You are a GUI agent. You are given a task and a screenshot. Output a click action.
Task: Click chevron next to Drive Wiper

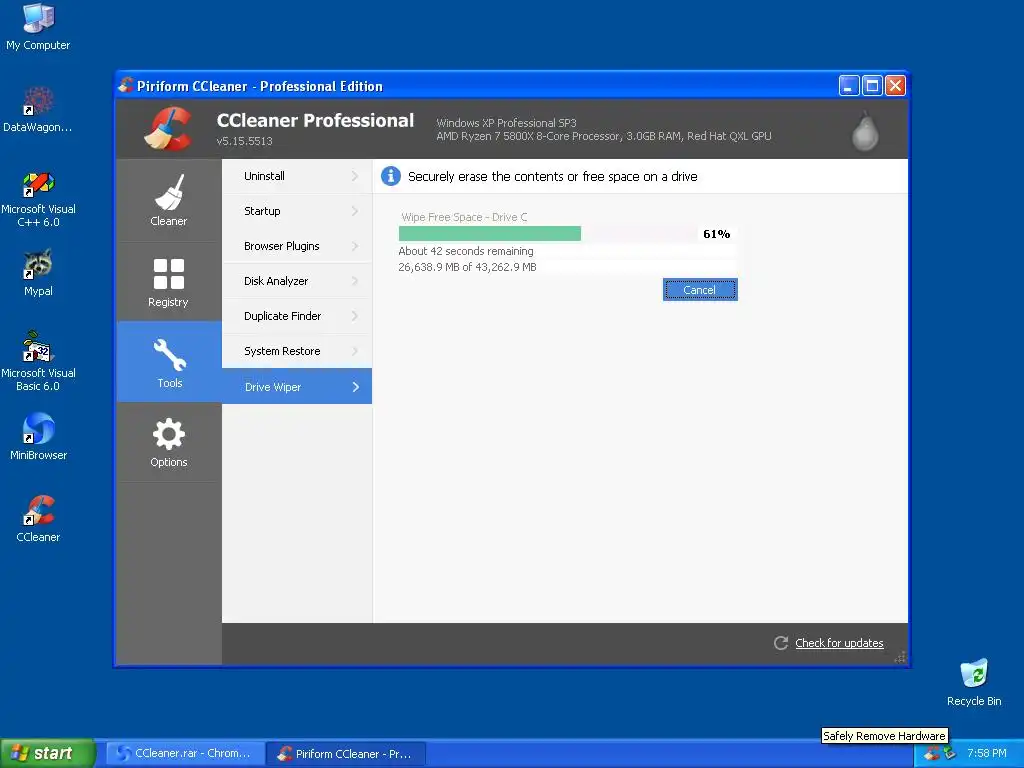pyautogui.click(x=355, y=387)
